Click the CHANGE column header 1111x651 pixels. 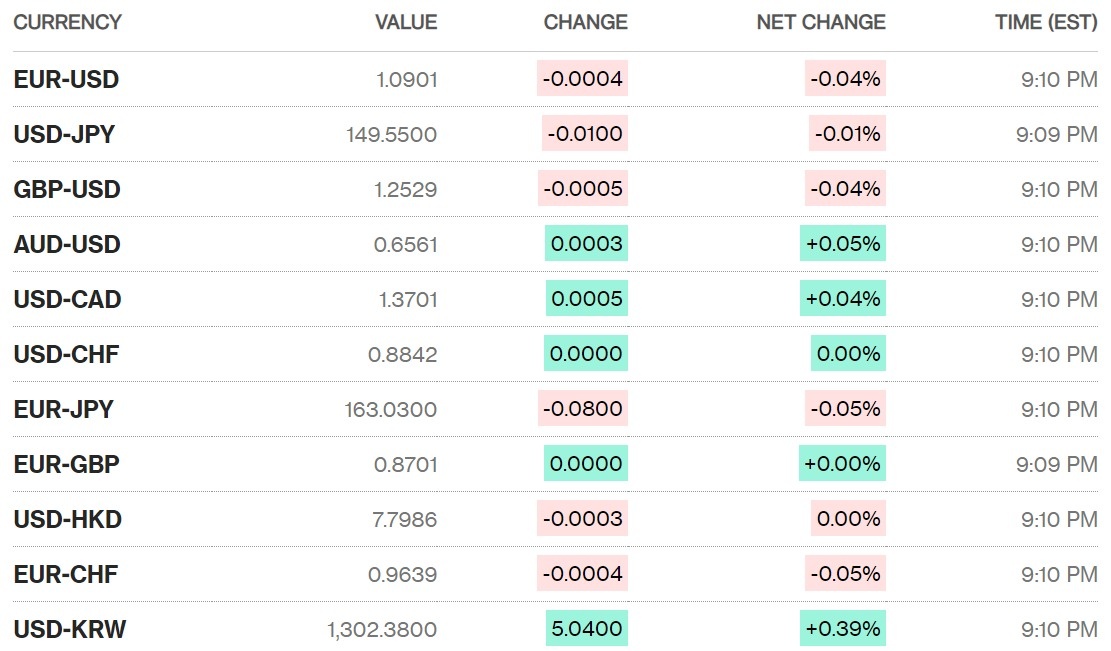coord(585,22)
